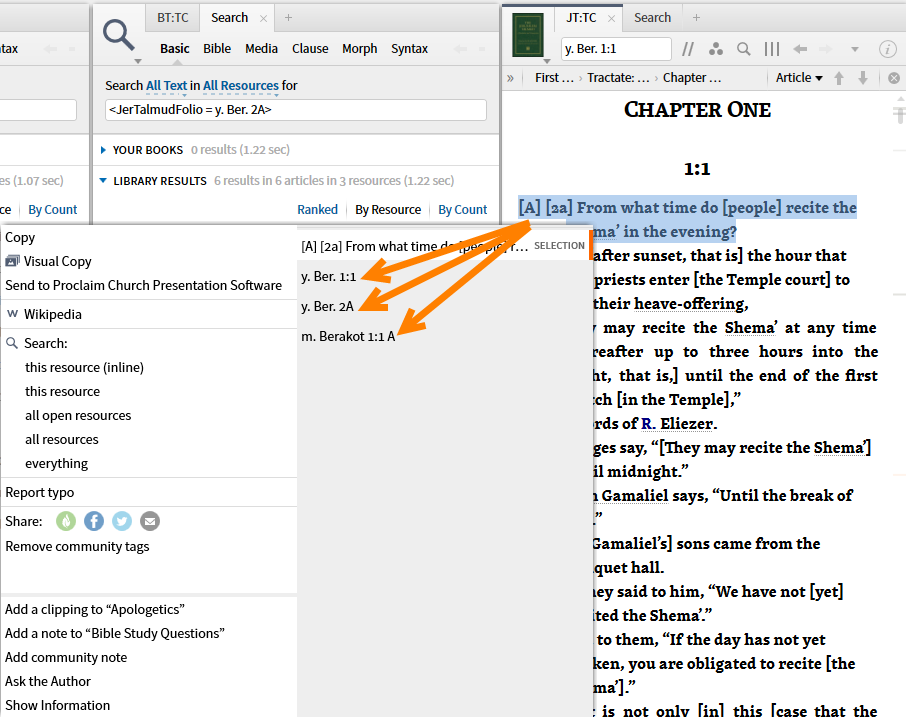Open the link set people icon
Screen dimensions: 906x717
(x=716, y=49)
